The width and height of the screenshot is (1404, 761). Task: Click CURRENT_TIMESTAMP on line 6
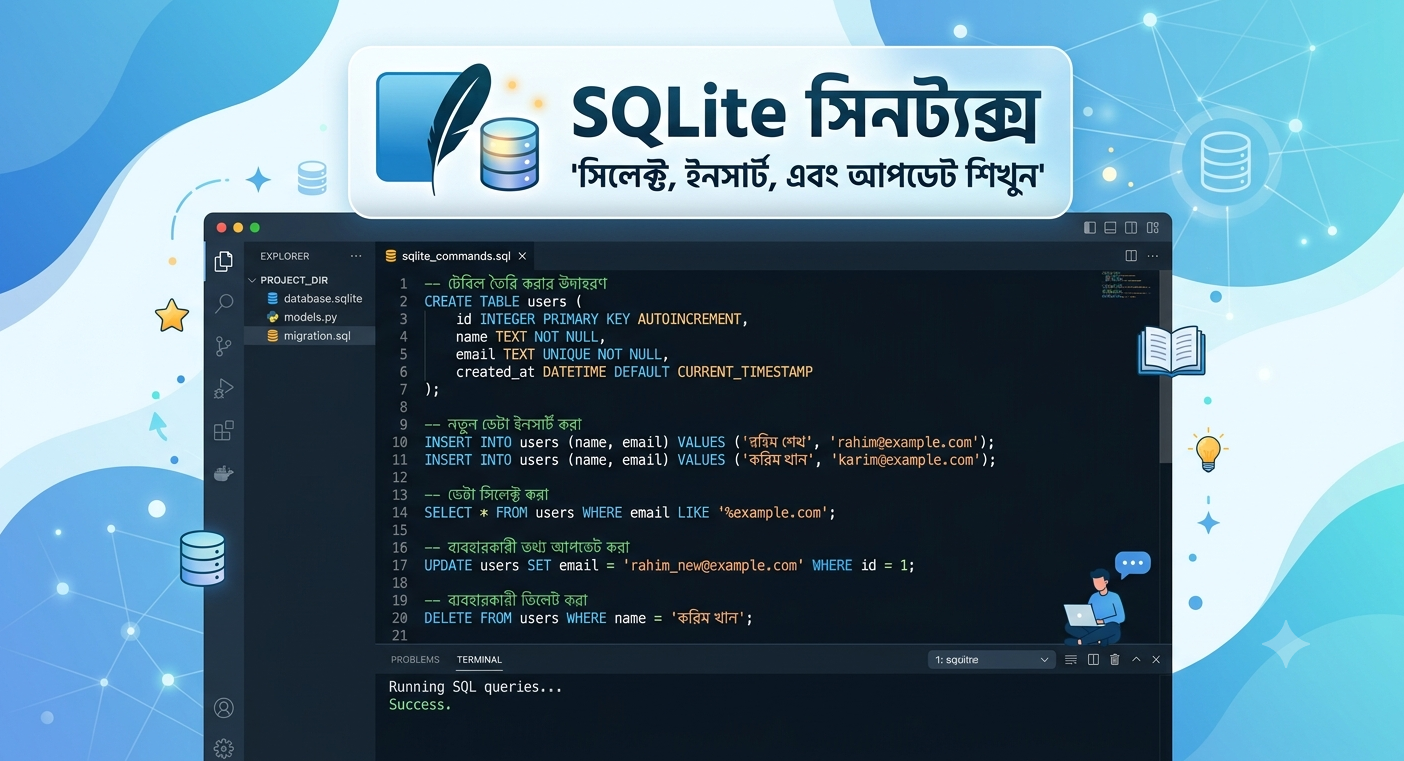[745, 372]
